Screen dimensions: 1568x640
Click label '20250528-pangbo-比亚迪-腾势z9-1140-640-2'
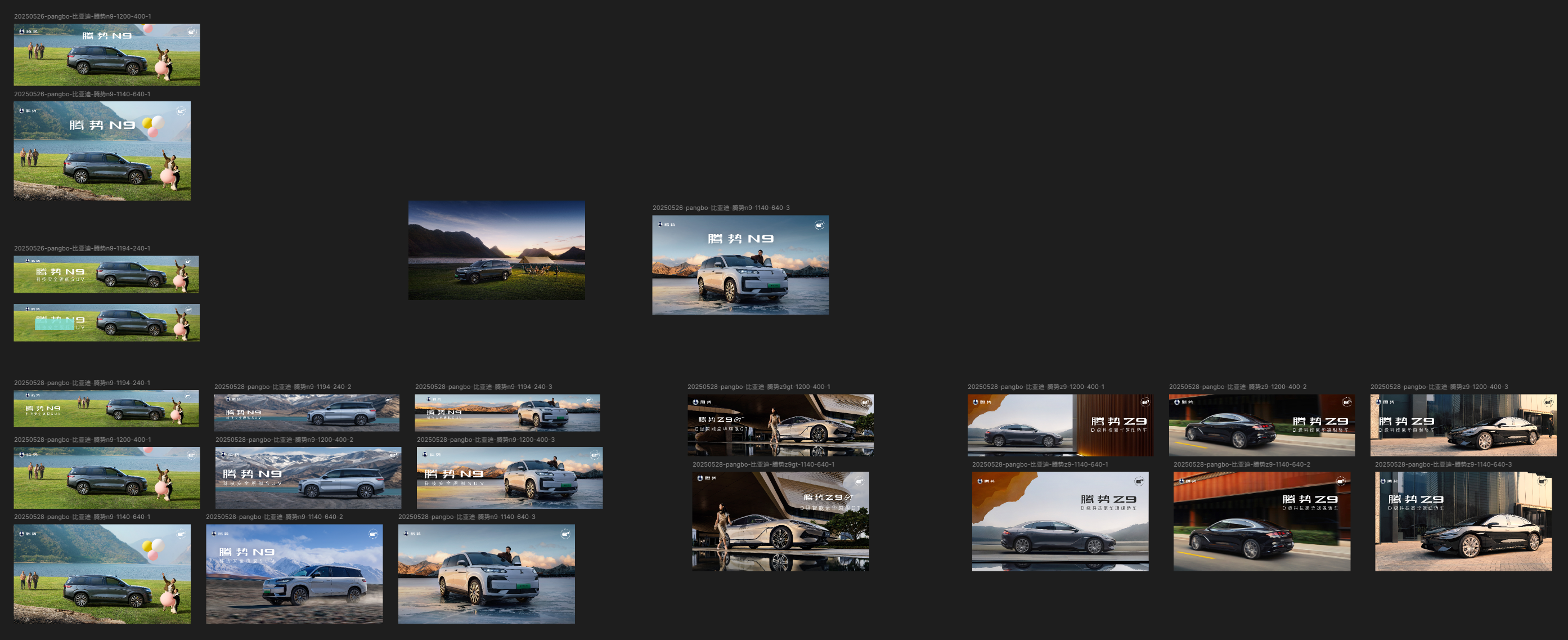[x=1242, y=464]
